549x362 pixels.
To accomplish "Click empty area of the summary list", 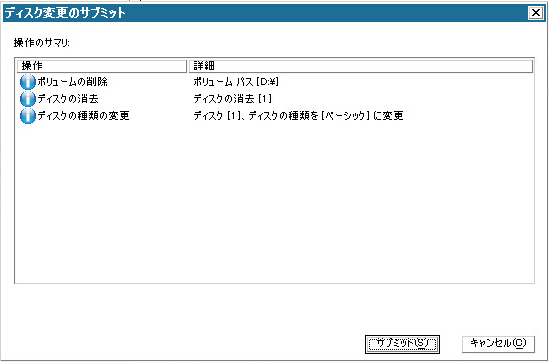I will [275, 203].
